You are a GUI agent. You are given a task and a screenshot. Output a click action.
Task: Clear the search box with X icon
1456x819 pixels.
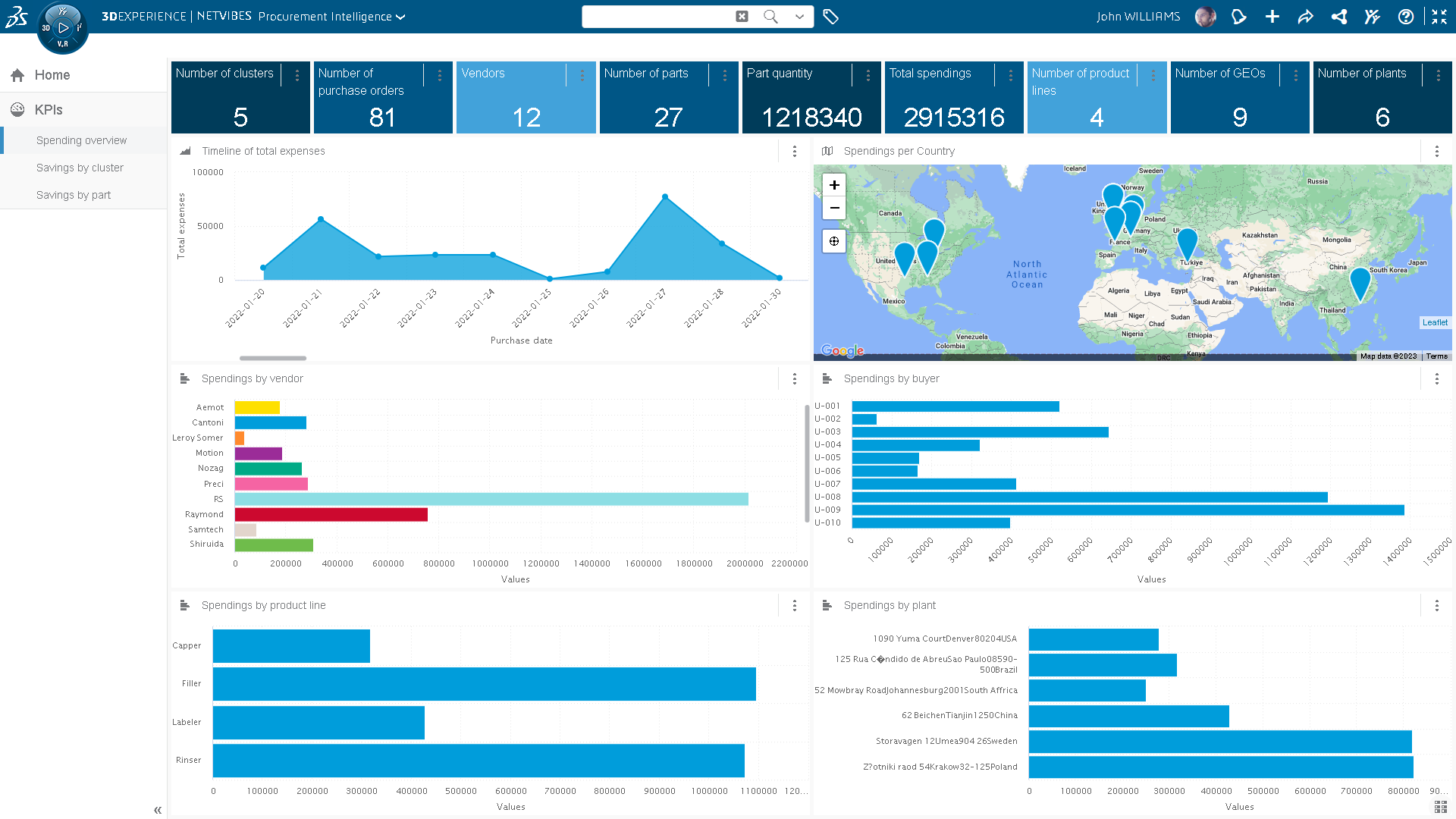pyautogui.click(x=742, y=17)
